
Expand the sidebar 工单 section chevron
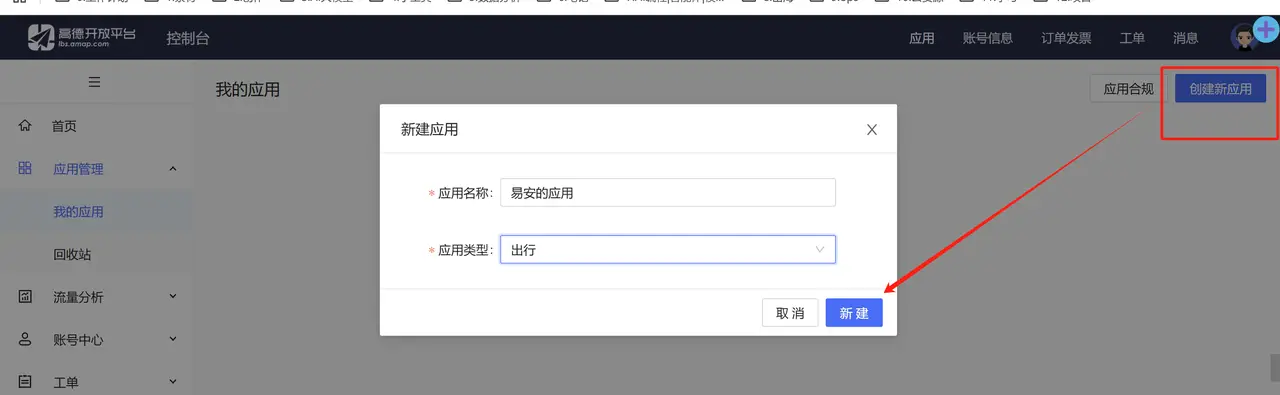[x=173, y=381]
